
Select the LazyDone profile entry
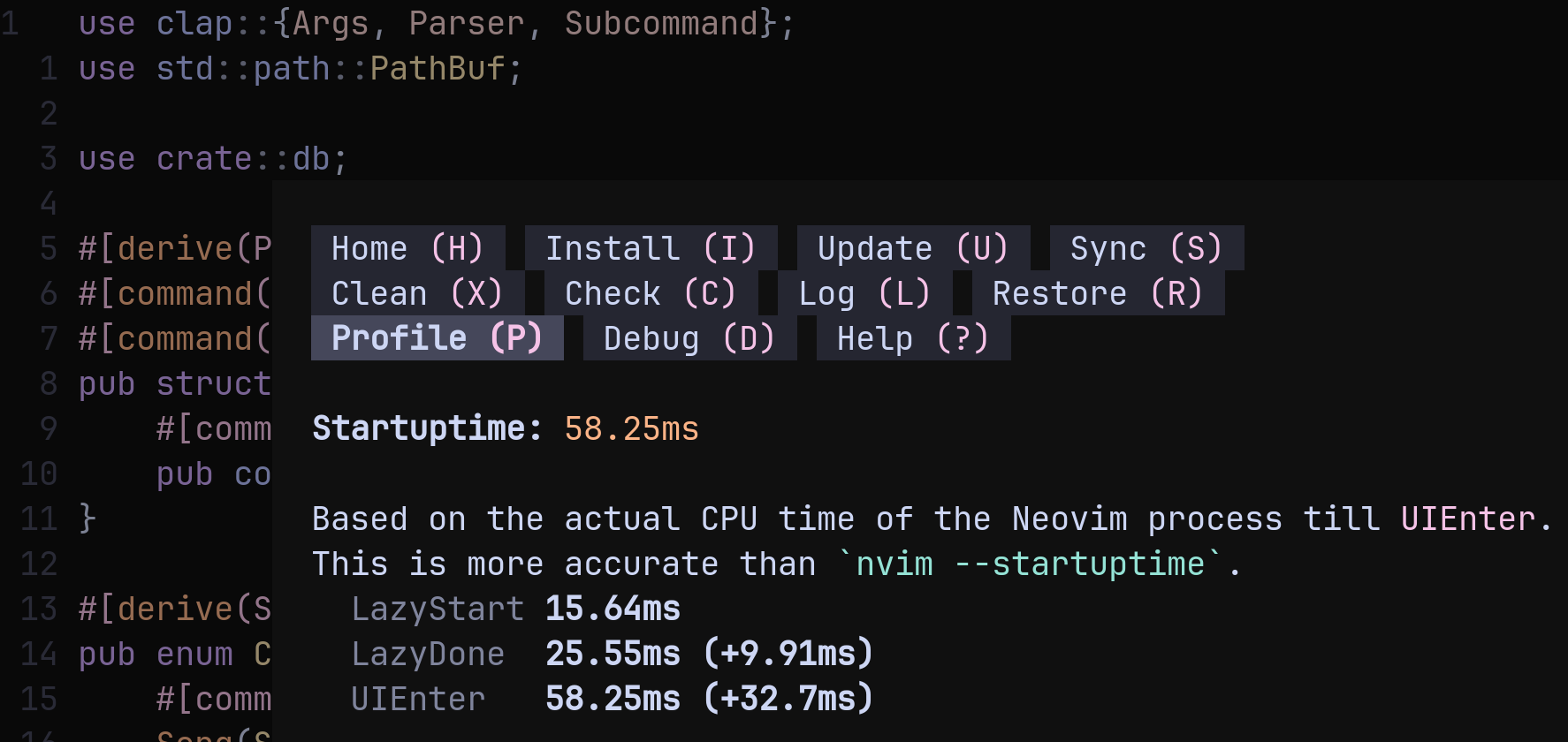click(428, 654)
